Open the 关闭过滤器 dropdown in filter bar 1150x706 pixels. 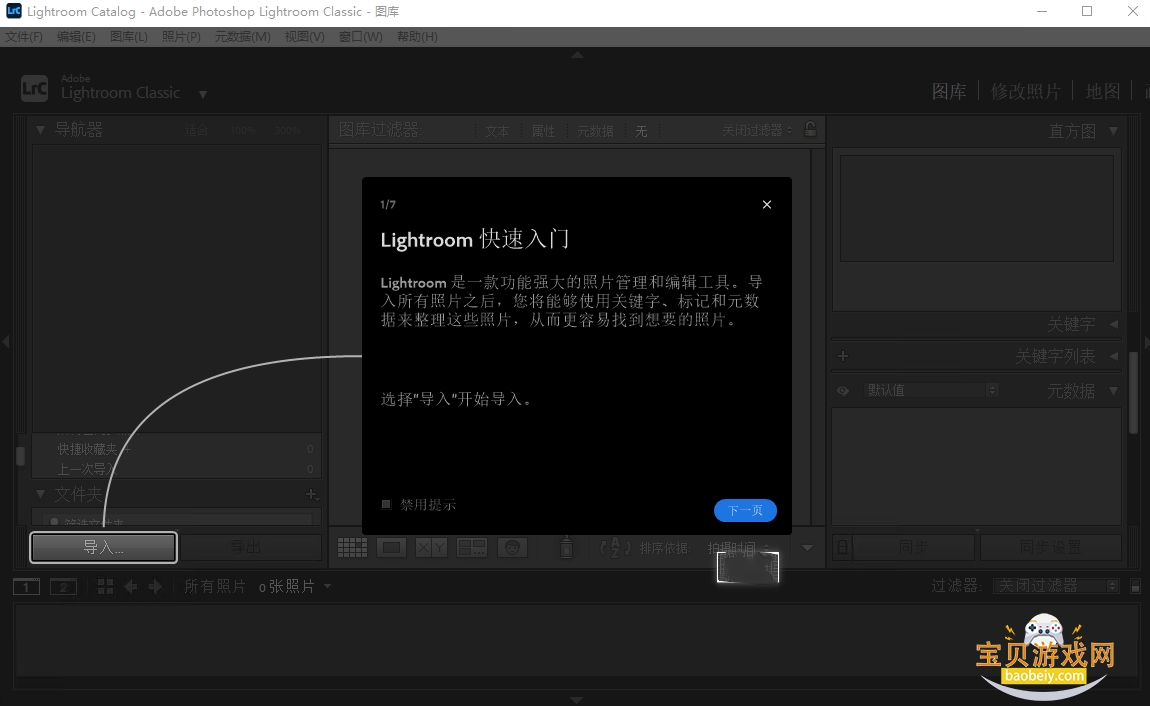coord(757,130)
